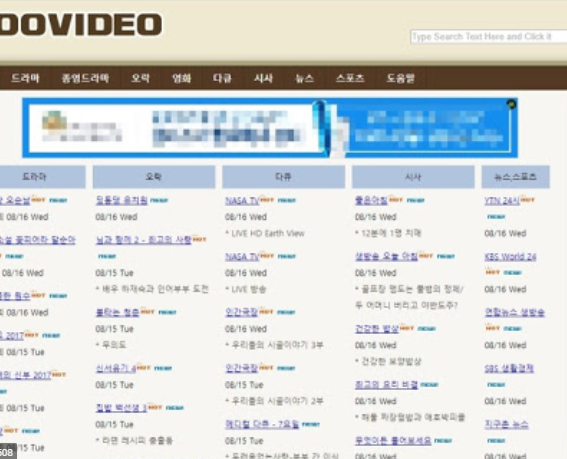Viewport: 567px width, 459px height.
Task: Open 인간극장 link for 시골이야기 2부
Action: [241, 368]
